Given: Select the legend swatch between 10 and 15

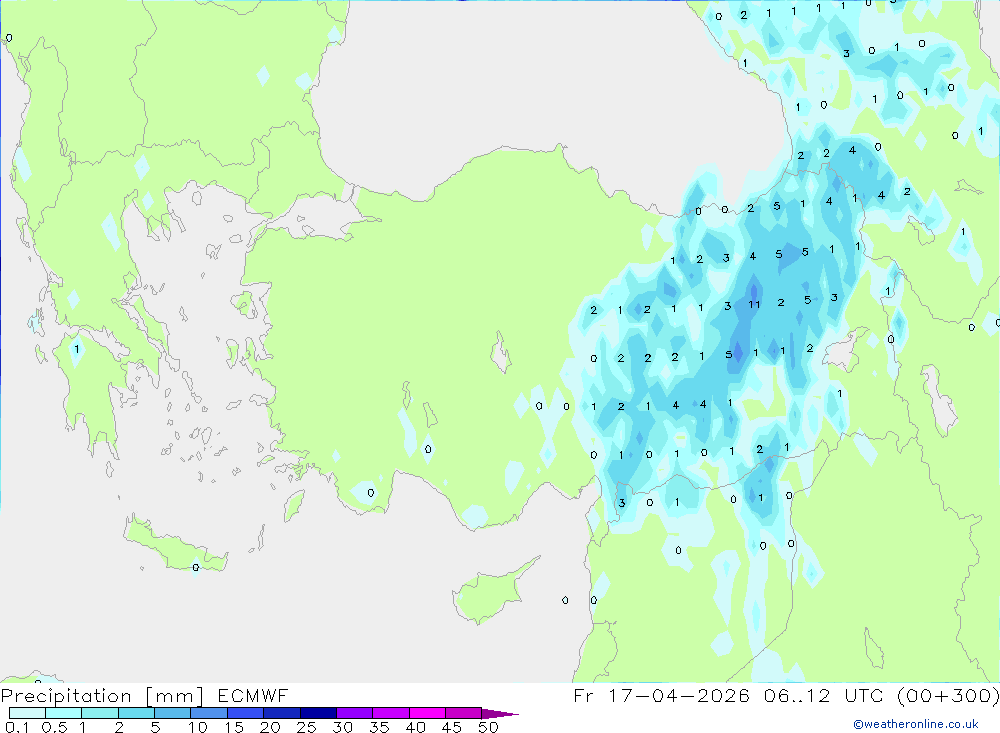Looking at the screenshot, I should [x=209, y=713].
